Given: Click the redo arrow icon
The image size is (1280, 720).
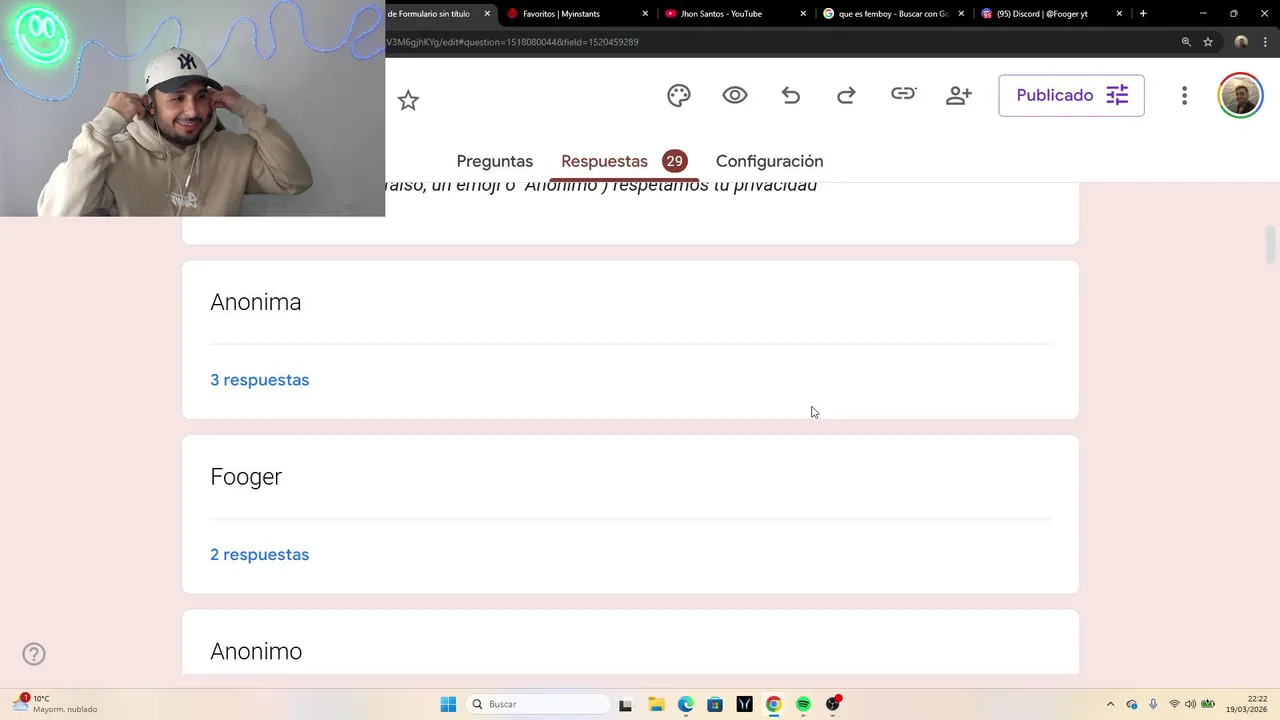Looking at the screenshot, I should click(846, 95).
